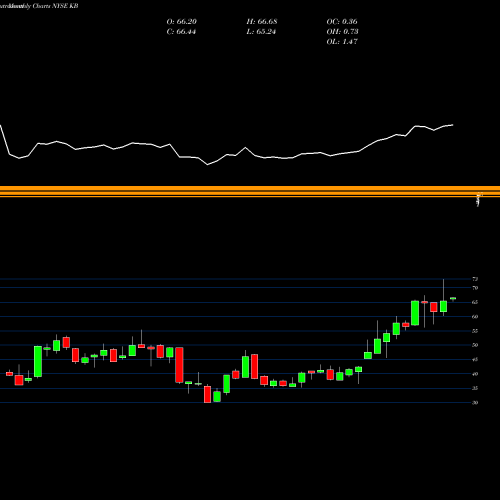Click the close value 'C: 66.44'
This screenshot has width=500, height=500.
coord(181,32)
